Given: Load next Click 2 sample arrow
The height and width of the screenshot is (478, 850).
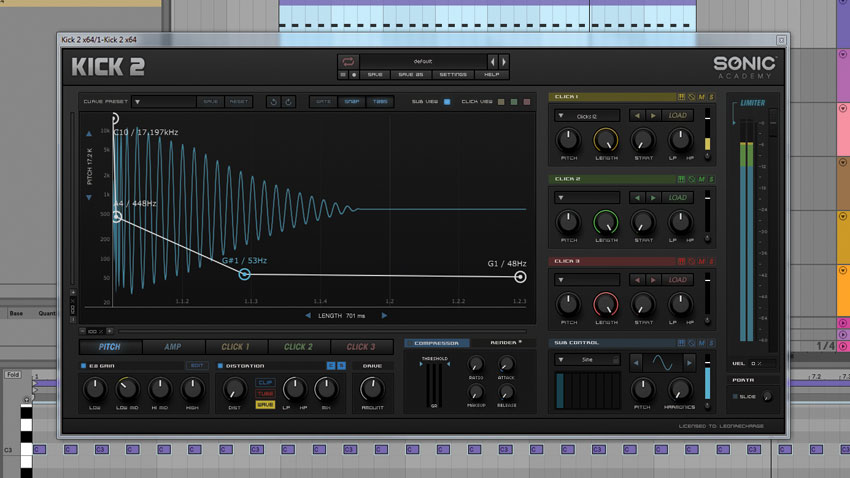Looking at the screenshot, I should (x=653, y=198).
